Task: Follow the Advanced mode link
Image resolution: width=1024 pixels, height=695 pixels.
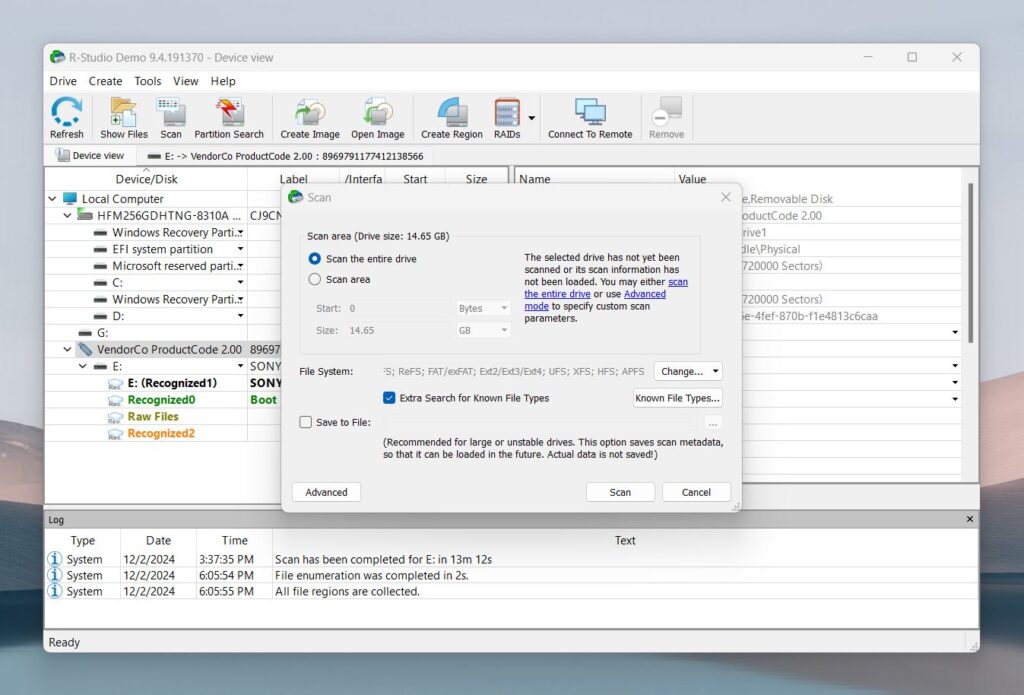Action: [644, 294]
